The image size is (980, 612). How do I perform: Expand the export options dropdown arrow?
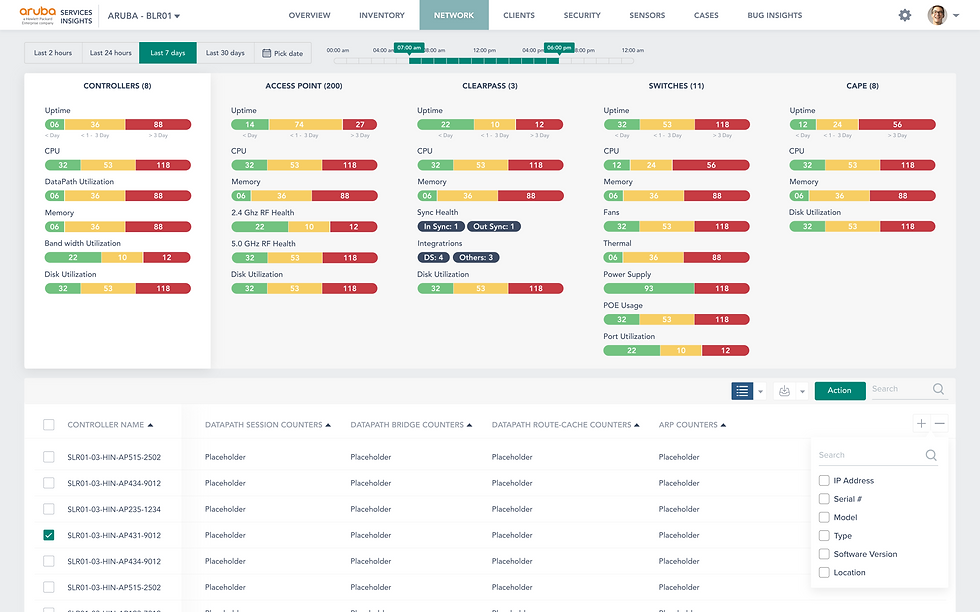[802, 392]
